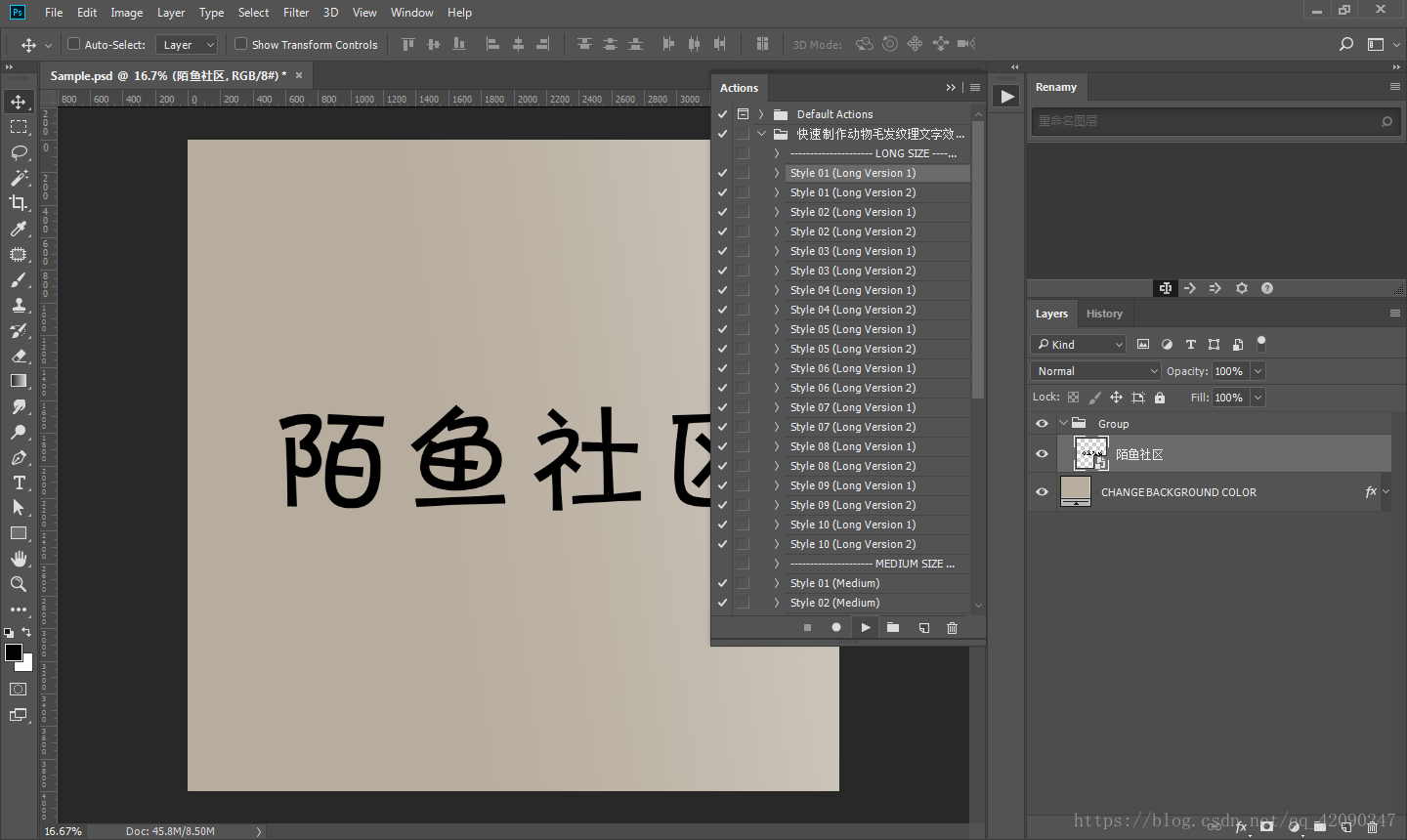Open the Actions panel flyout menu
Image resolution: width=1407 pixels, height=840 pixels.
coord(975,88)
